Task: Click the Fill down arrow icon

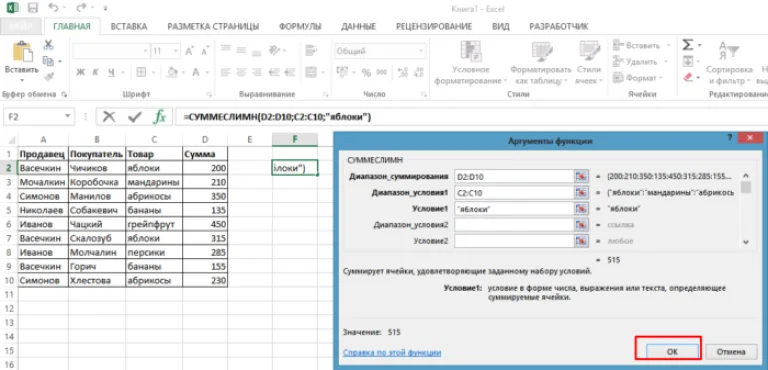Action: point(688,61)
